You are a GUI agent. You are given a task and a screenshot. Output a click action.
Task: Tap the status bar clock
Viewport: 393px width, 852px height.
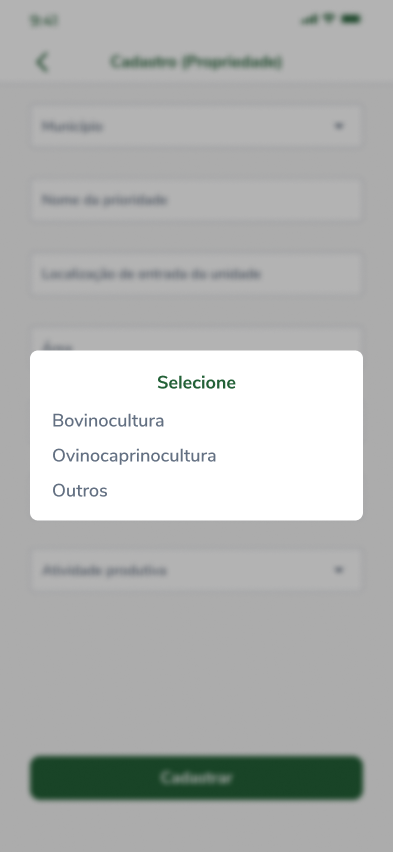(x=43, y=21)
